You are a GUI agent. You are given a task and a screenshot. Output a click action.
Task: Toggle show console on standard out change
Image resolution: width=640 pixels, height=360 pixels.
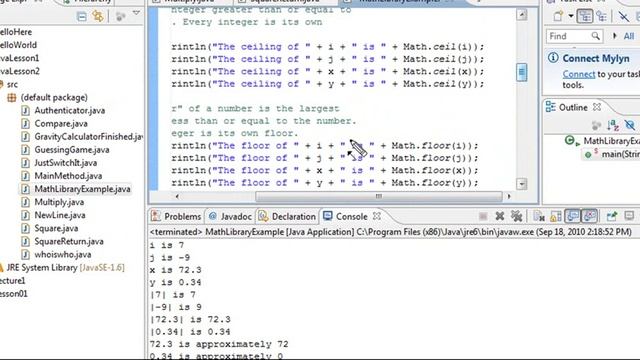coord(572,216)
